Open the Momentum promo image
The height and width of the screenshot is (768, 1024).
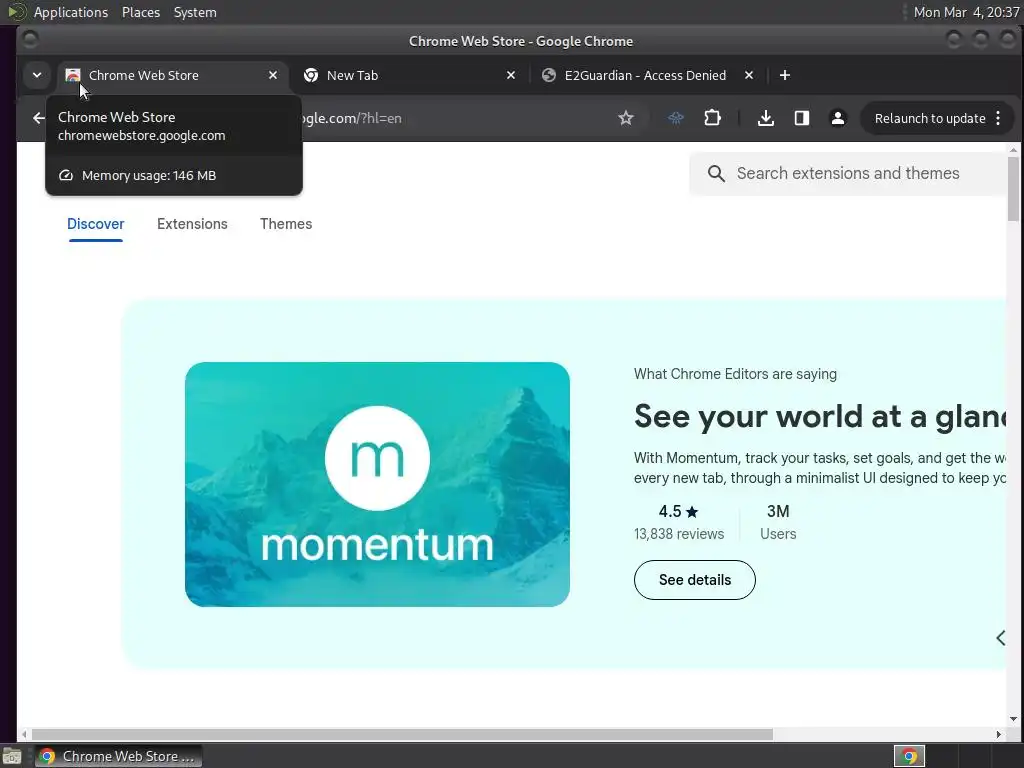click(377, 485)
